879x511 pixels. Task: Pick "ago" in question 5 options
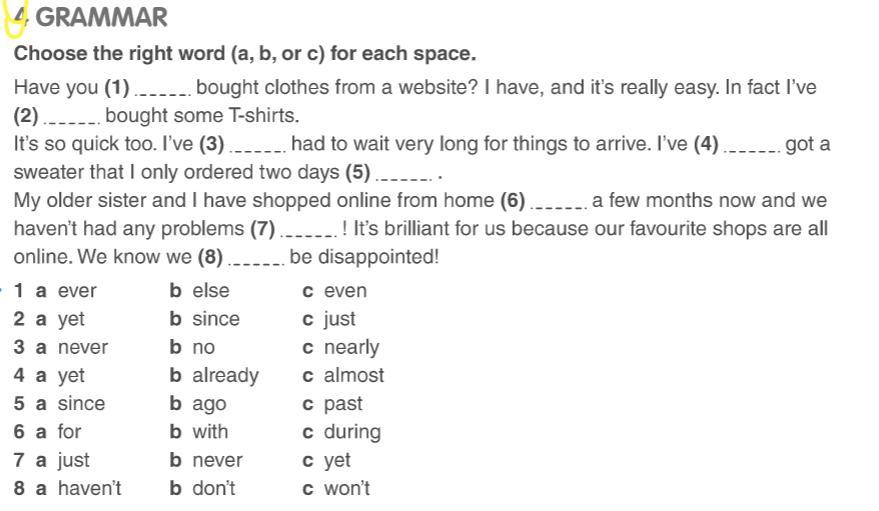coord(209,404)
